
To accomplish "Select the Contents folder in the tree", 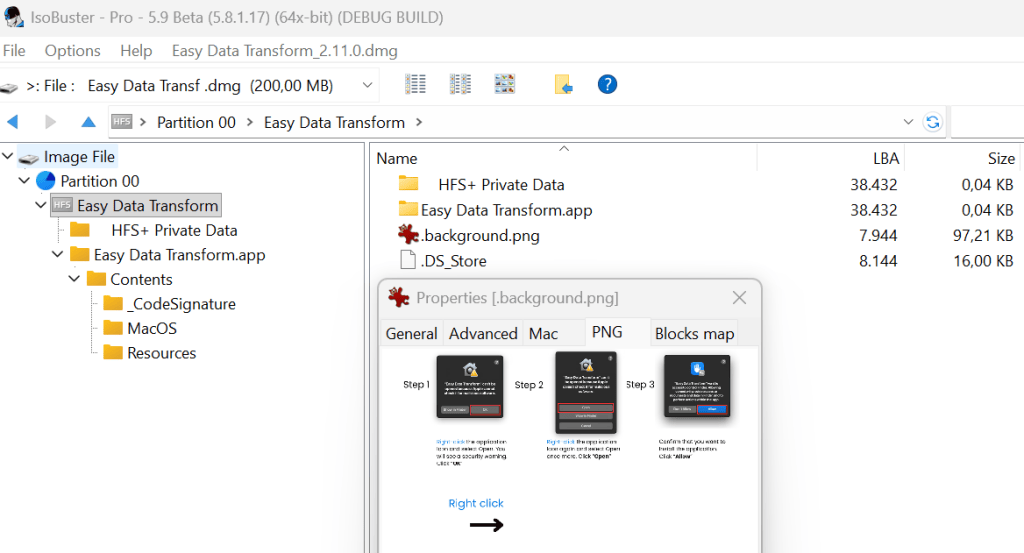I will tap(141, 279).
